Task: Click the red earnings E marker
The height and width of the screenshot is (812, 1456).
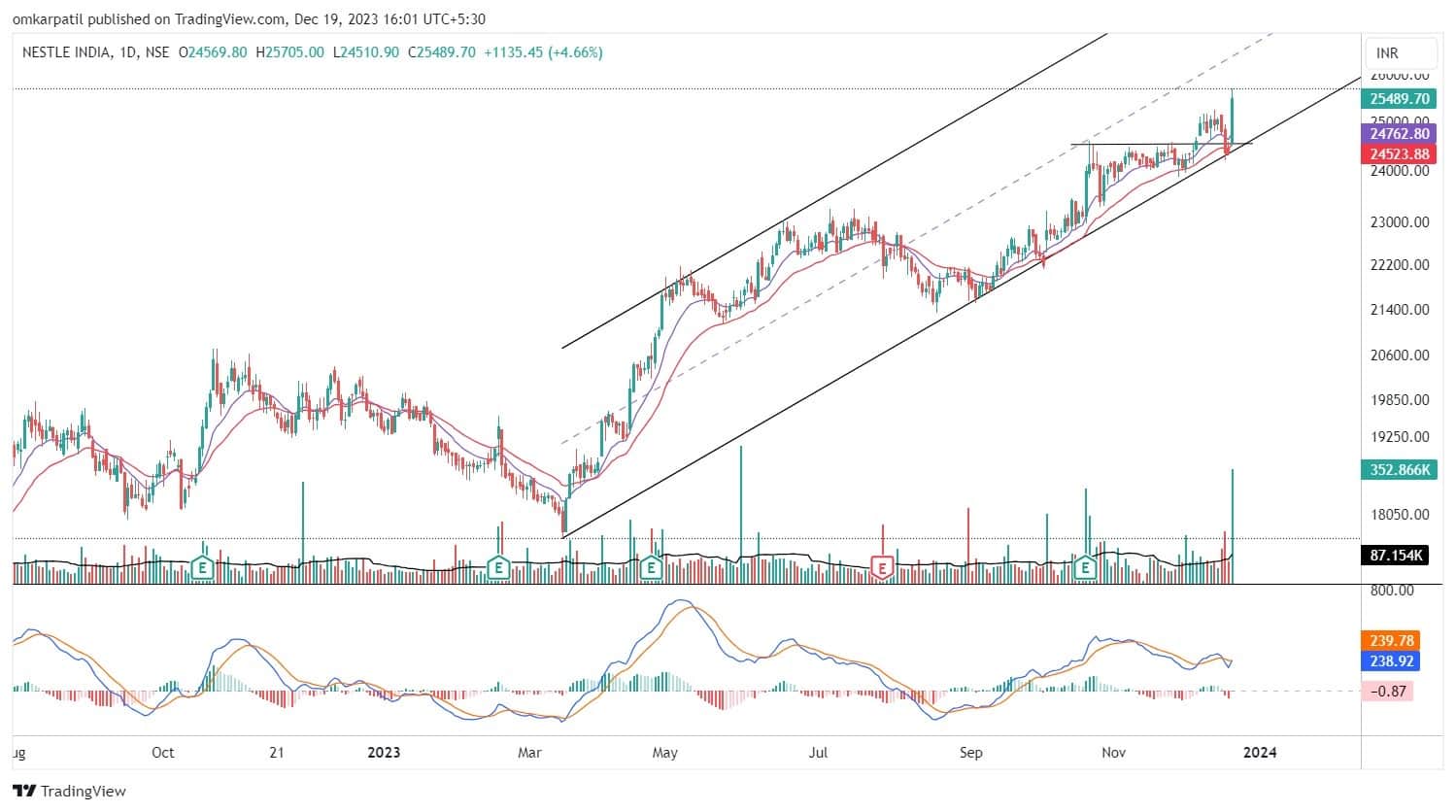Action: click(882, 566)
